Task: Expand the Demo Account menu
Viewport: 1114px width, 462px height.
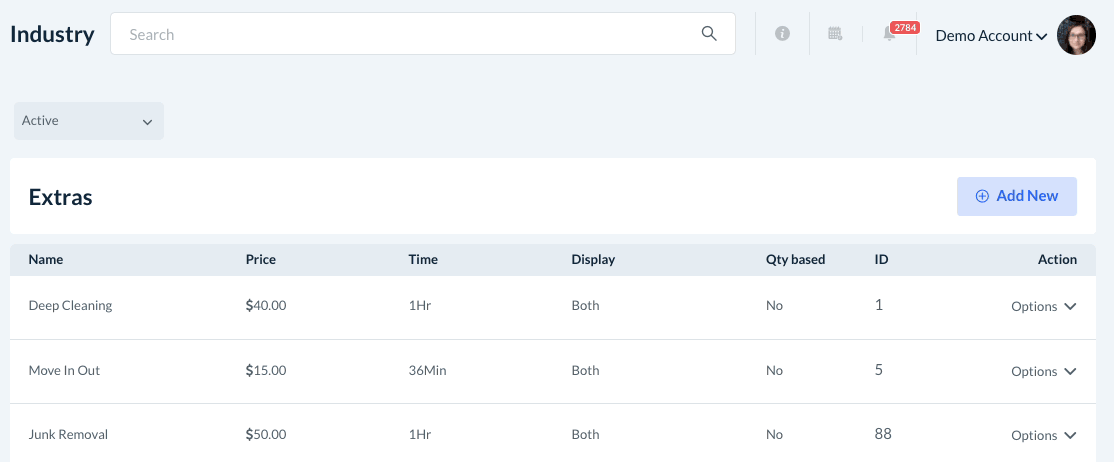Action: (x=990, y=35)
